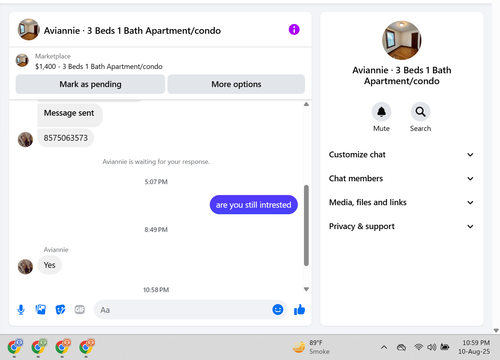Click the 8:49 PM timestamp
The width and height of the screenshot is (500, 360).
tap(156, 230)
